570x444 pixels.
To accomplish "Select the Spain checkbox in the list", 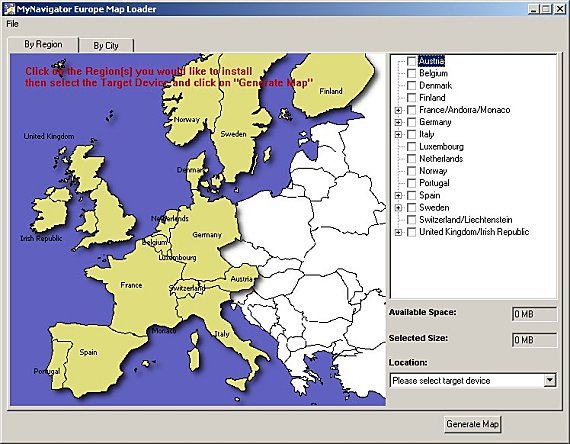I will pyautogui.click(x=411, y=196).
